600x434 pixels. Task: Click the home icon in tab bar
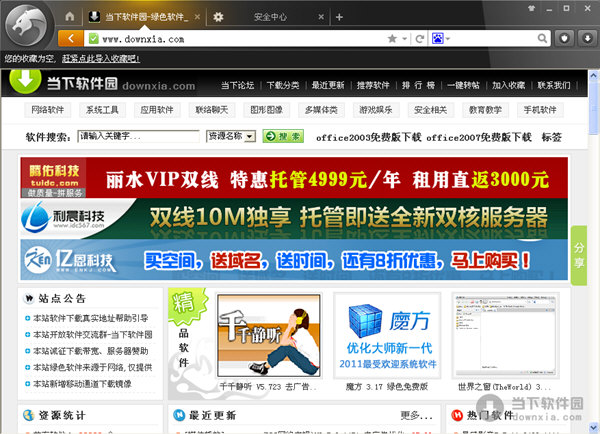[68, 17]
